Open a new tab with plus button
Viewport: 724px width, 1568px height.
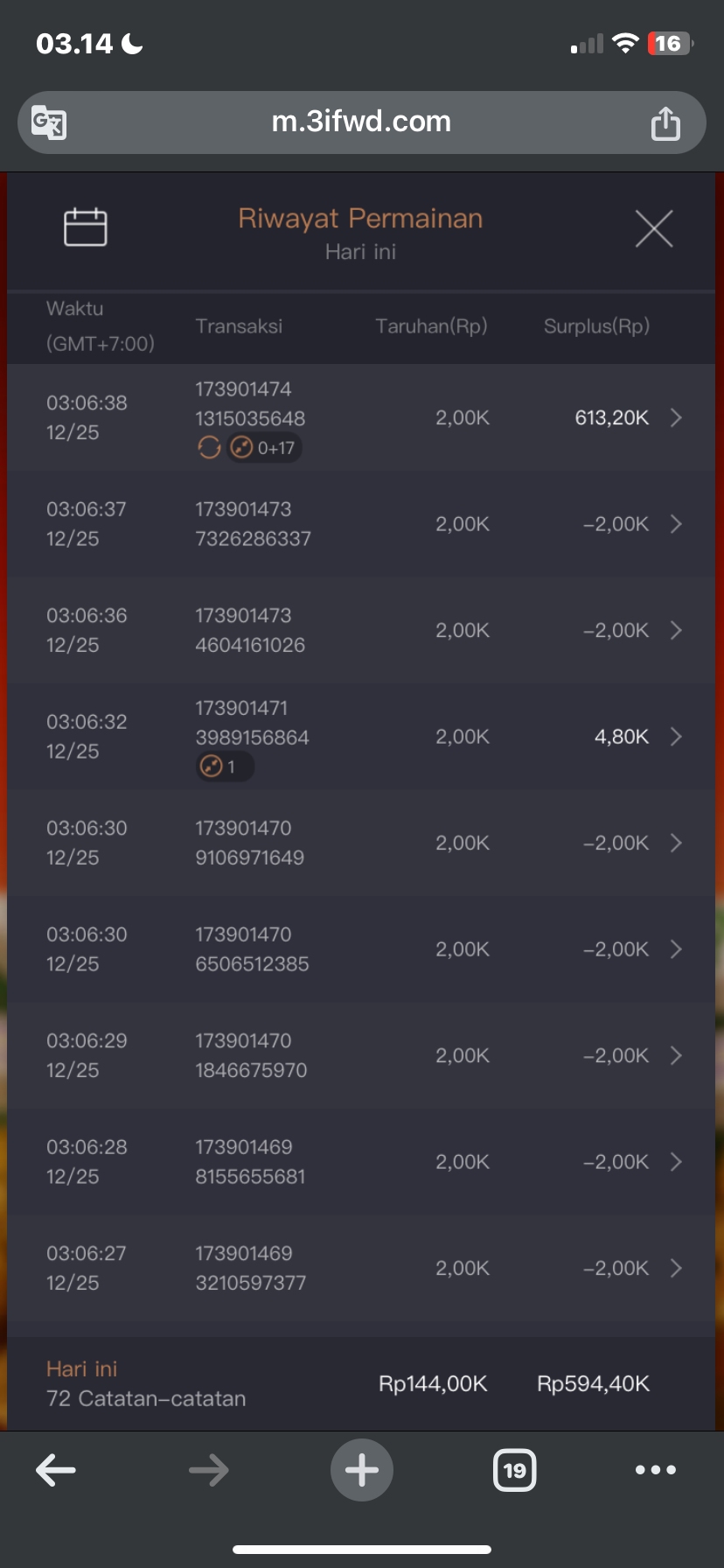(362, 1470)
